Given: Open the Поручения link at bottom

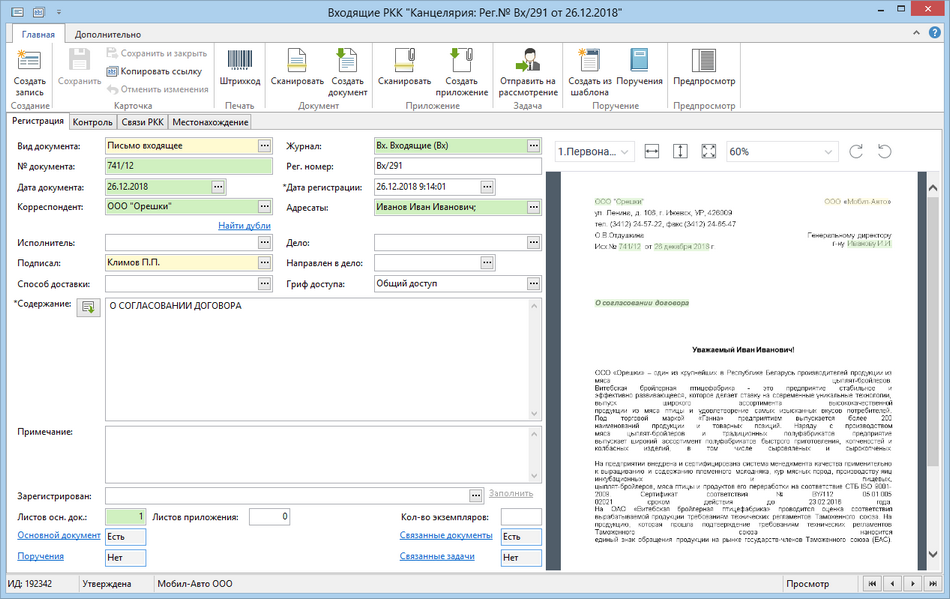Looking at the screenshot, I should tap(41, 556).
